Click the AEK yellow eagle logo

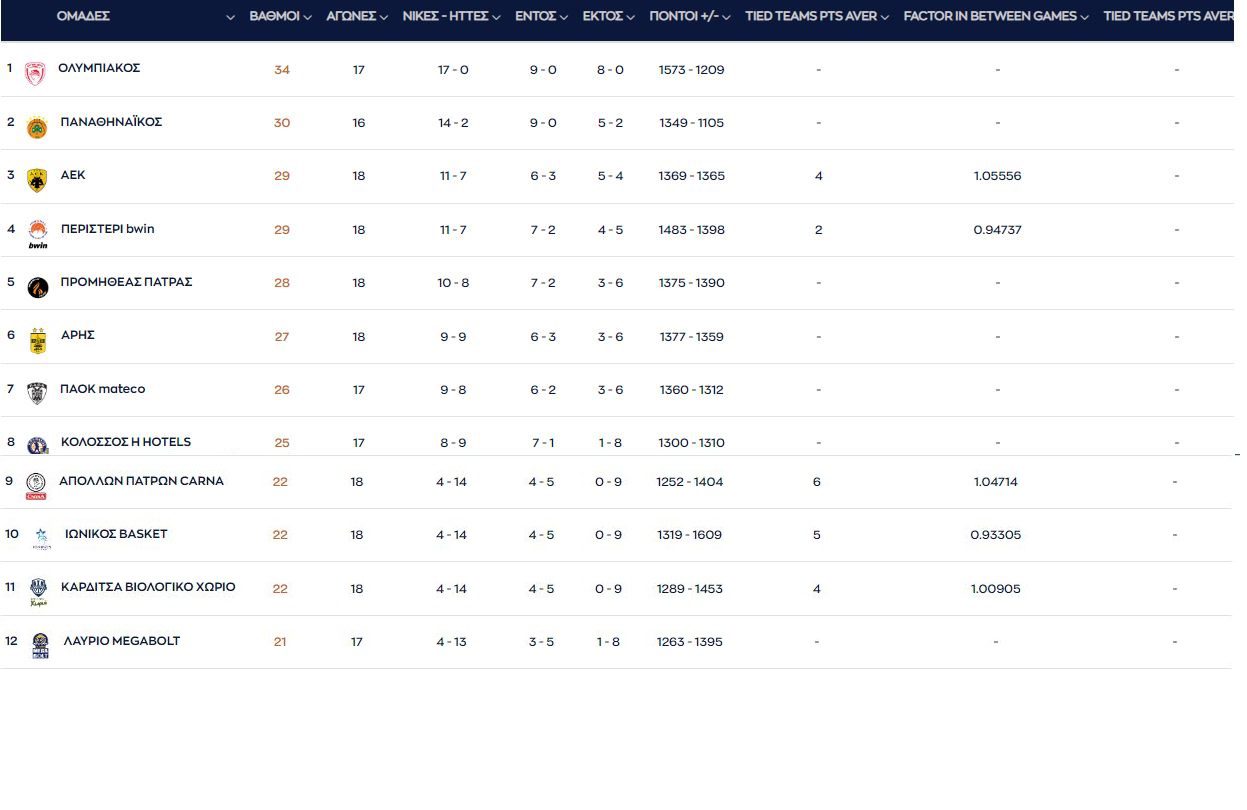[37, 180]
